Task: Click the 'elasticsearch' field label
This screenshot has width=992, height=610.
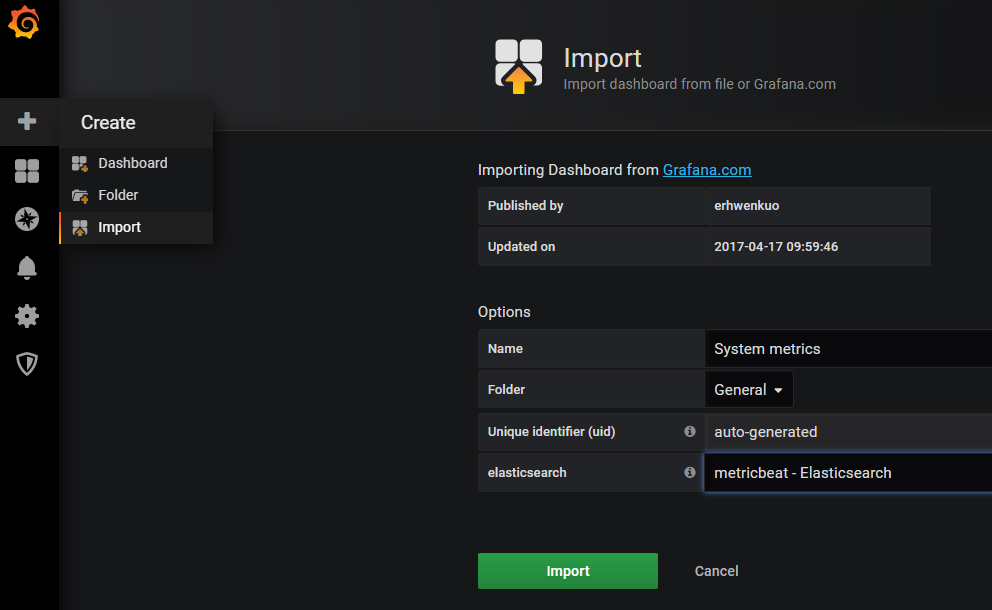Action: point(527,473)
